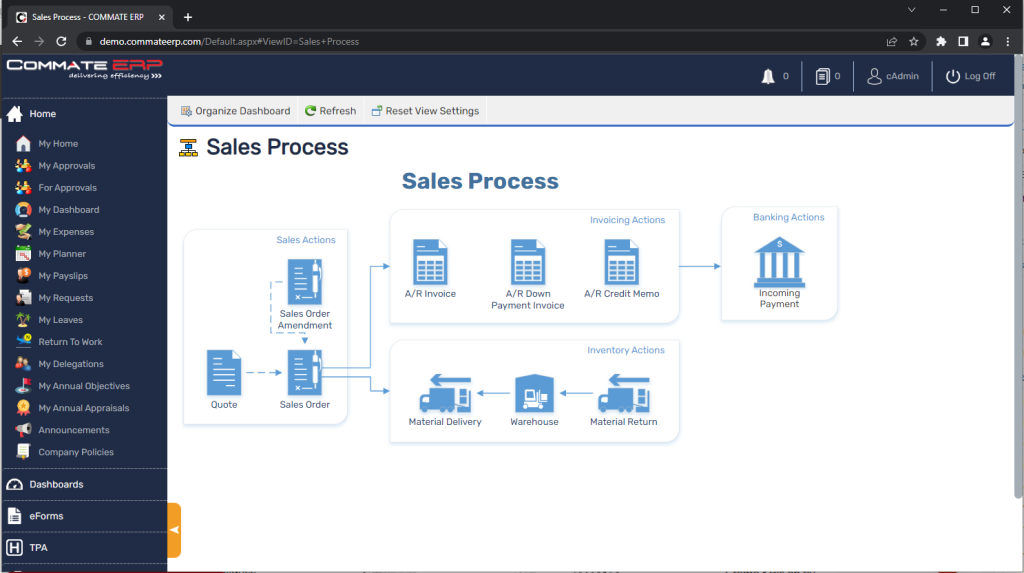Open the A/R Invoice icon
Image resolution: width=1024 pixels, height=573 pixels.
(430, 263)
